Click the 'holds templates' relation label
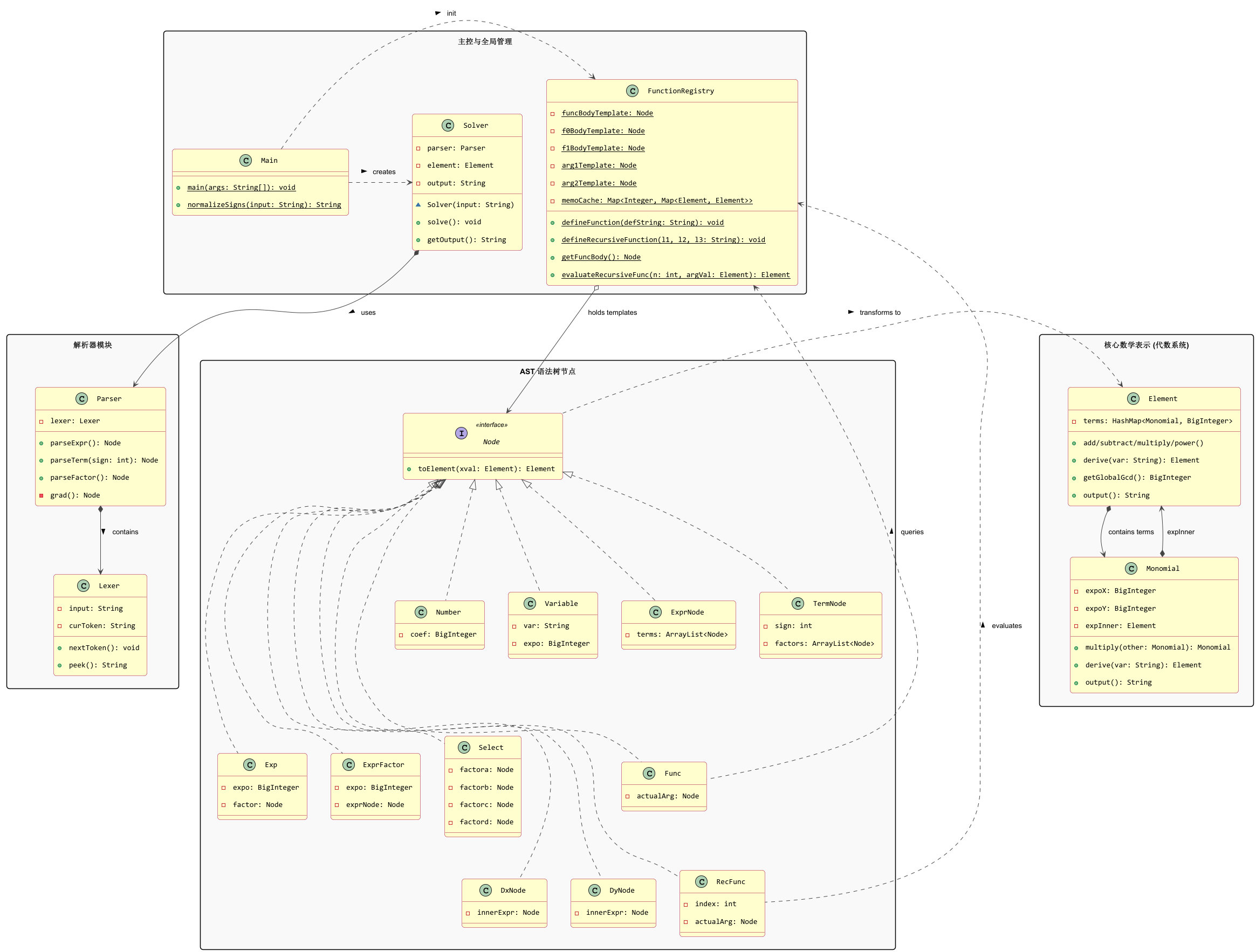 click(x=612, y=313)
